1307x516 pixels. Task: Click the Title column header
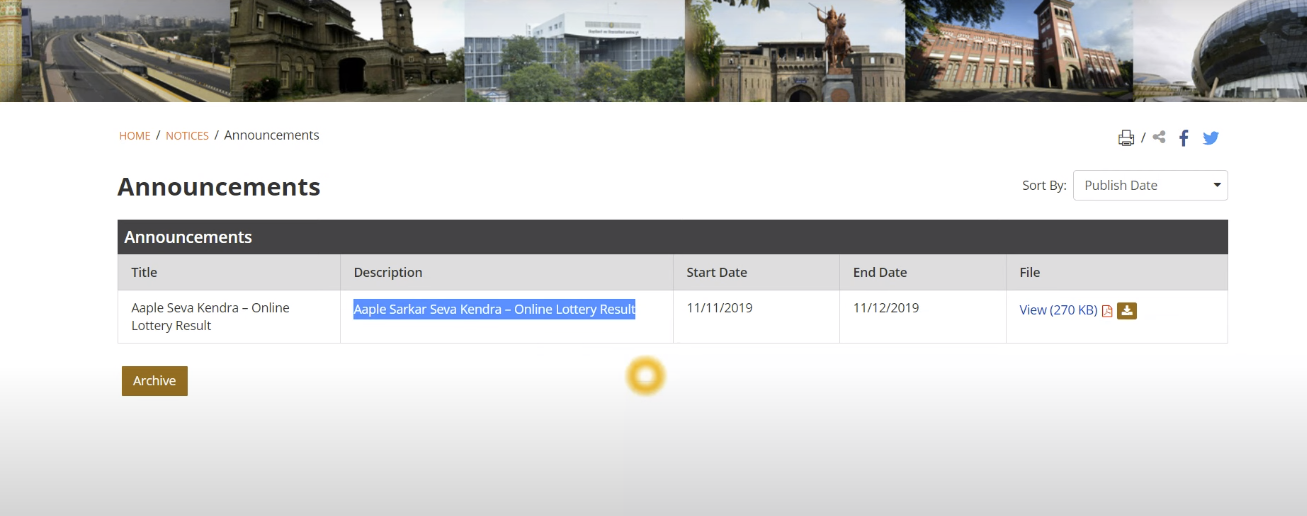tap(144, 272)
